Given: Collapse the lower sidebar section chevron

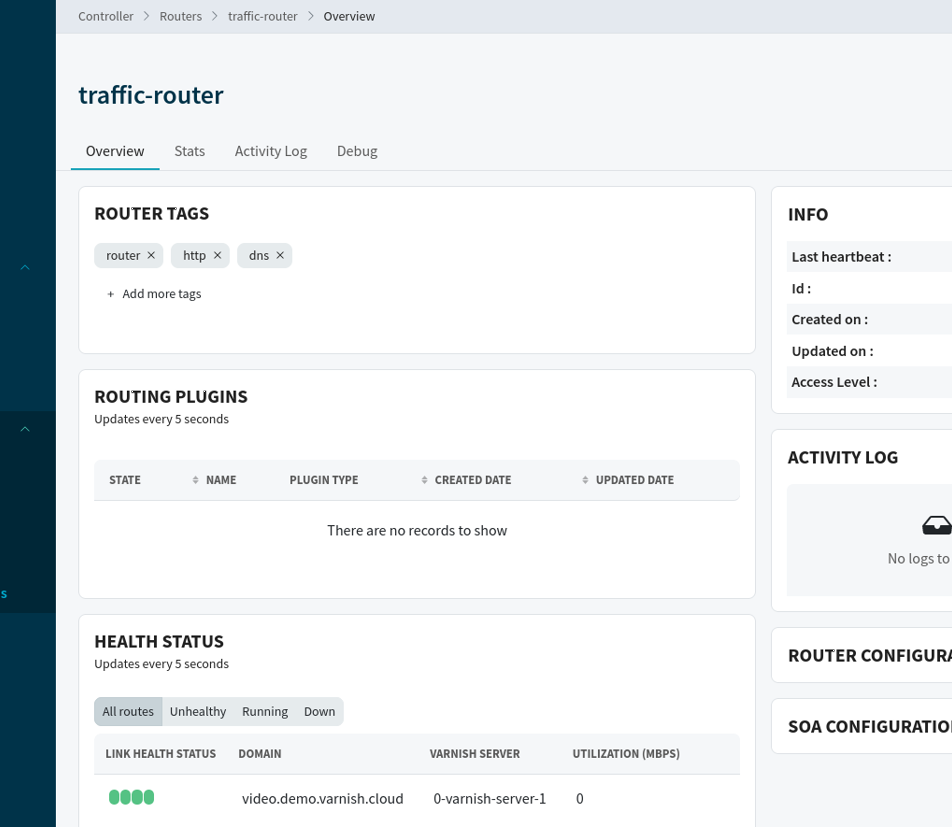Looking at the screenshot, I should tap(25, 429).
